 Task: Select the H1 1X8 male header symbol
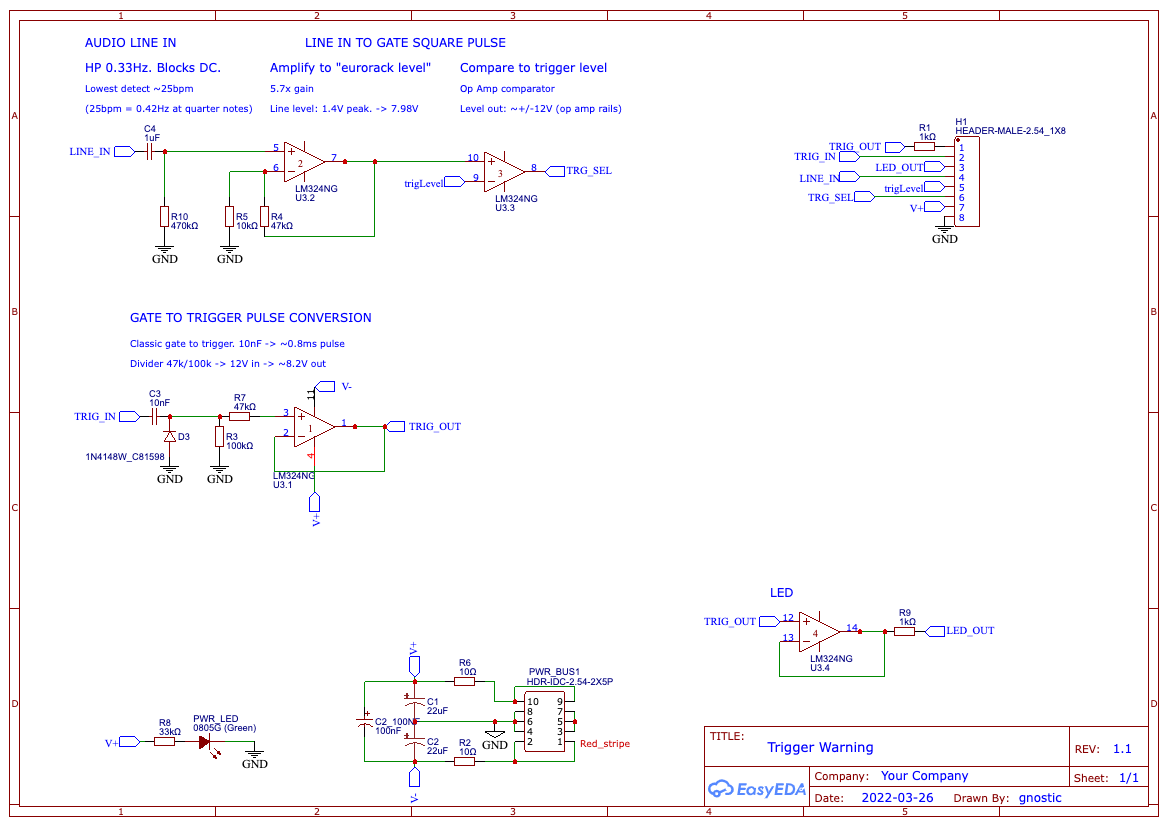(967, 181)
